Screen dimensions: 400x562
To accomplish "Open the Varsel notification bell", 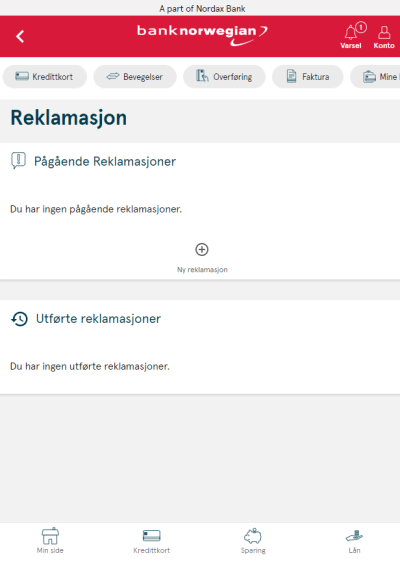I will pos(351,37).
